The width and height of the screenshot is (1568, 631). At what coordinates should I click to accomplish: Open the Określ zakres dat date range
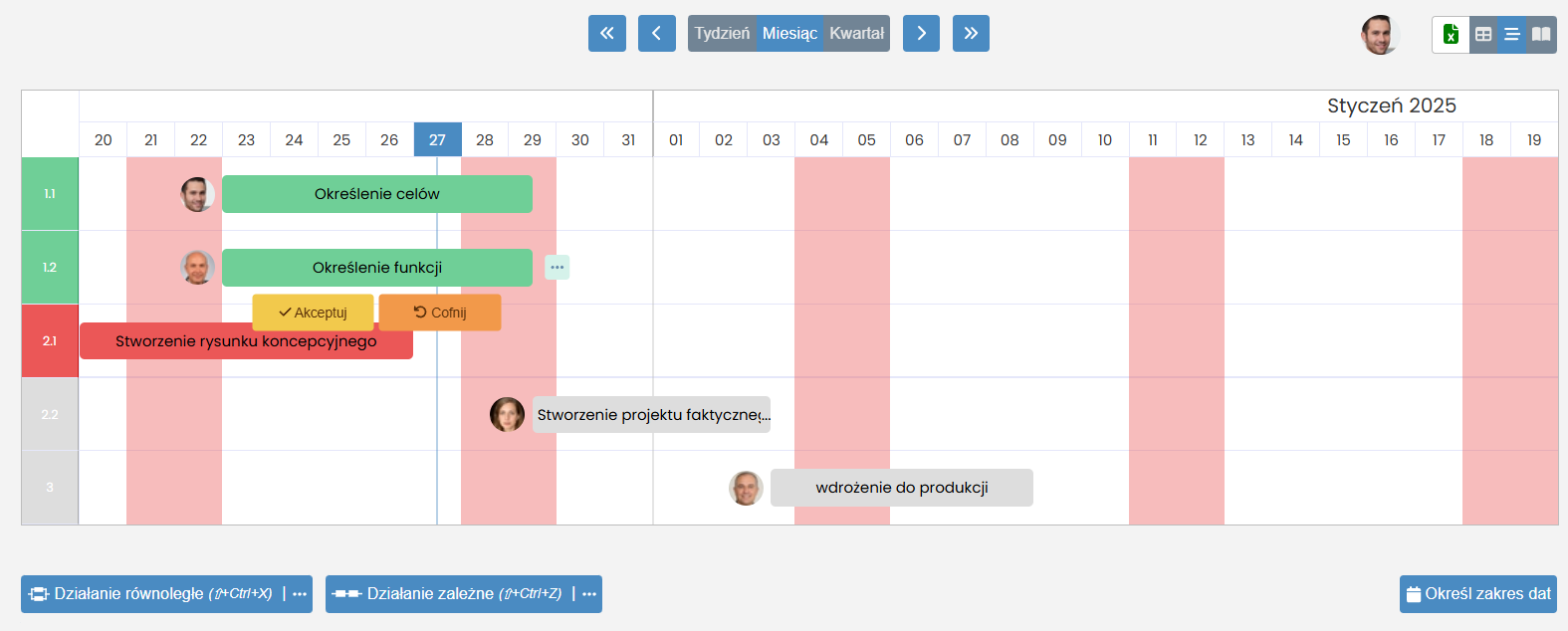[x=1477, y=594]
